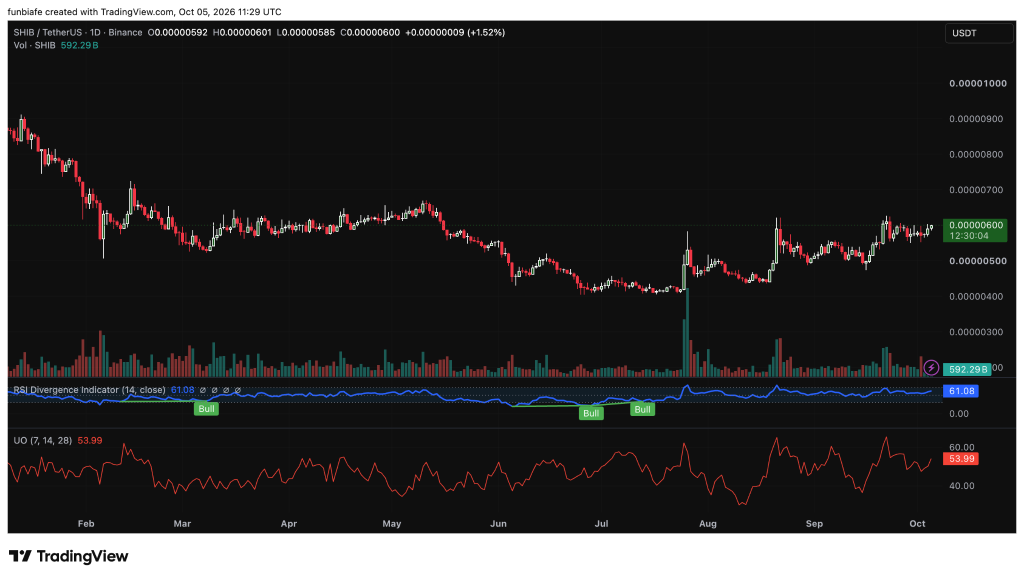The width and height of the screenshot is (1024, 579).
Task: Click the May label on time axis
Action: pos(392,524)
